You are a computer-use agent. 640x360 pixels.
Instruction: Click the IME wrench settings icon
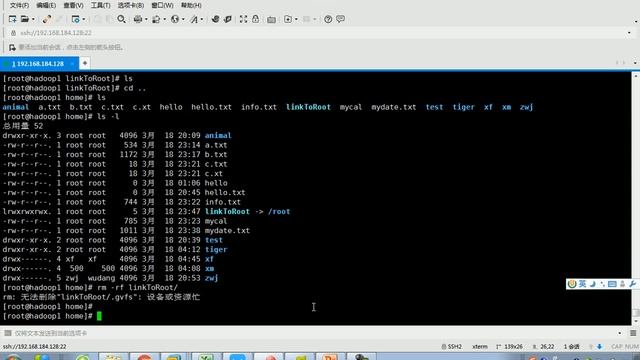632,284
